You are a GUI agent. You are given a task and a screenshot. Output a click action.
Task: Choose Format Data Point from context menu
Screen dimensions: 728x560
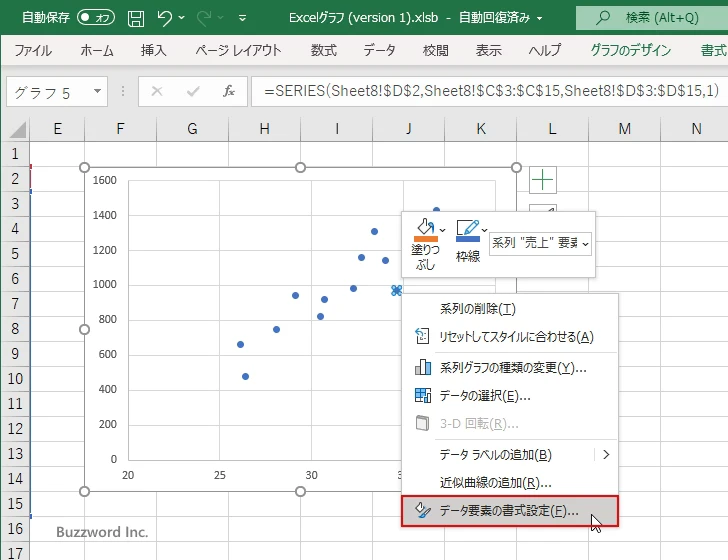coord(508,511)
